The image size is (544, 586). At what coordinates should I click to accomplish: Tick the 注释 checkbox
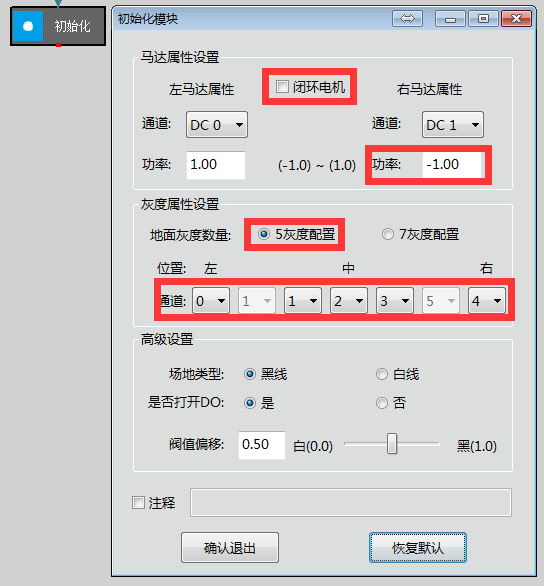click(x=138, y=503)
